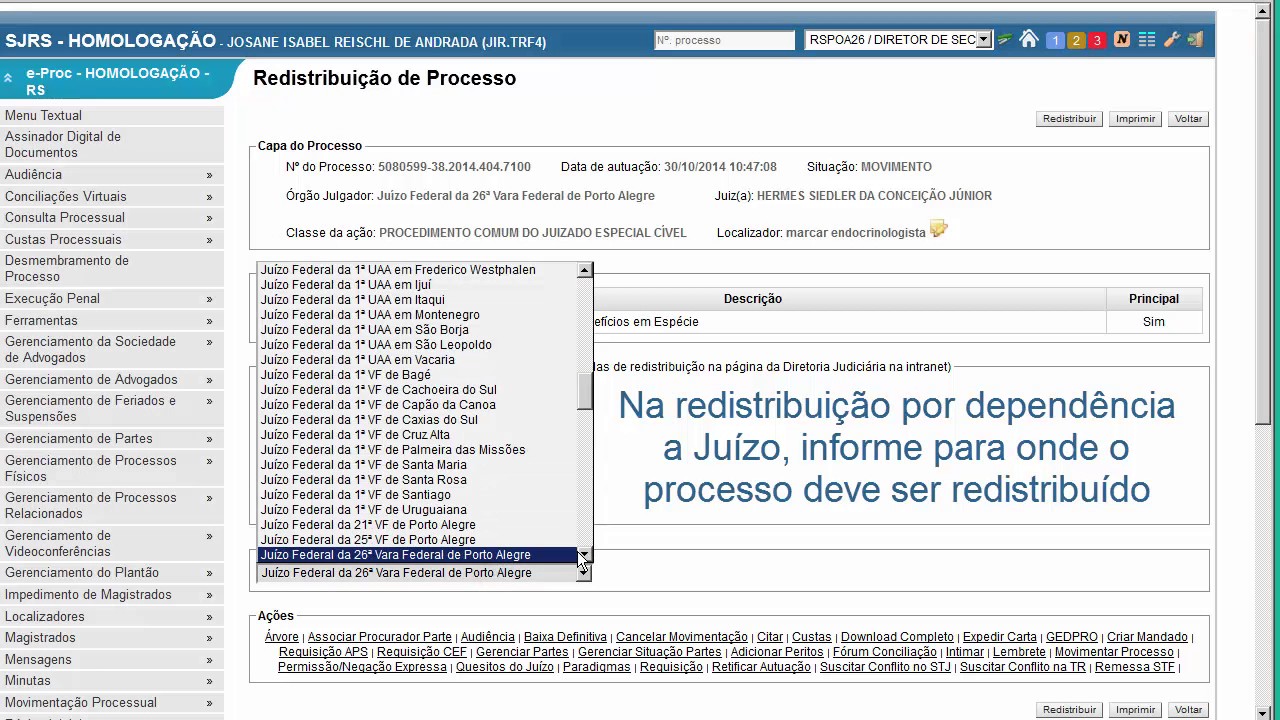
Task: Click the top Redistribuir button
Action: 1069,118
